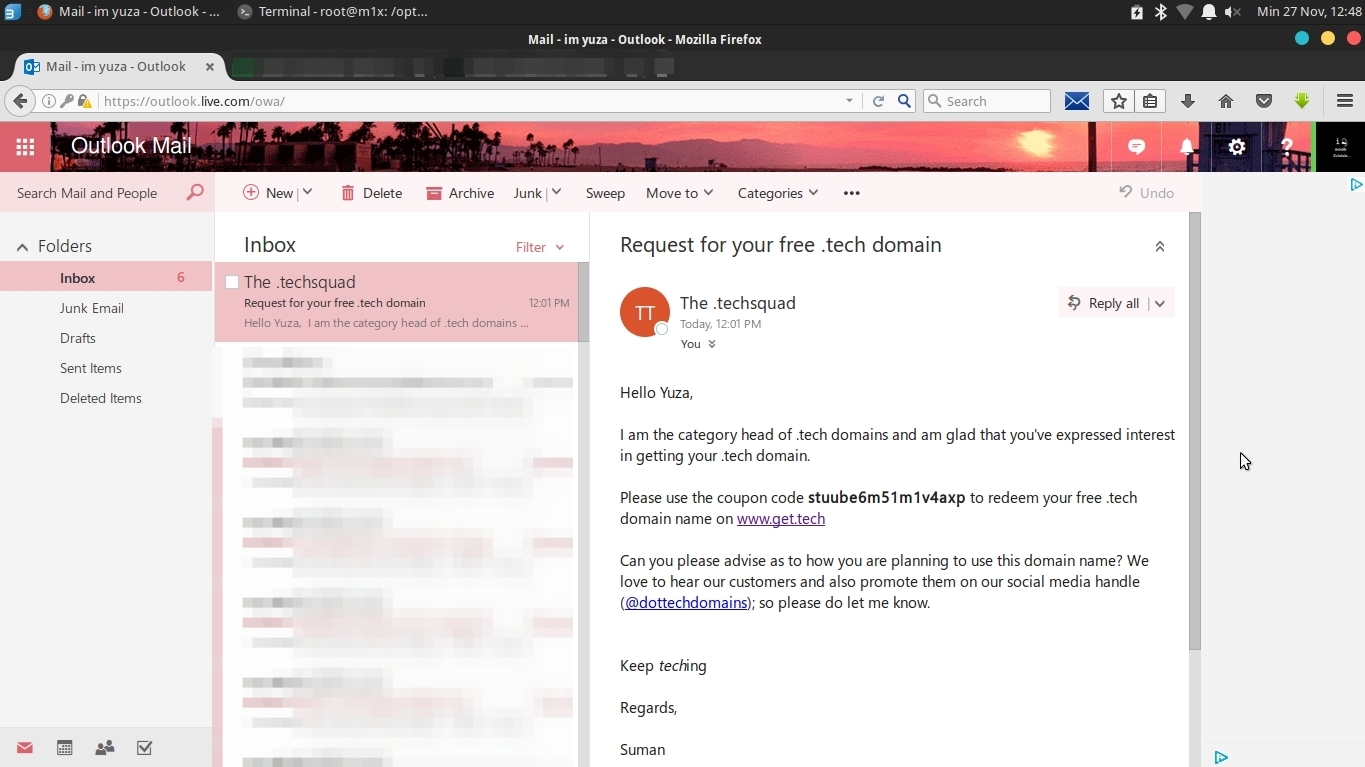1365x767 pixels.
Task: Open the Firefox hamburger menu
Action: [x=1345, y=101]
